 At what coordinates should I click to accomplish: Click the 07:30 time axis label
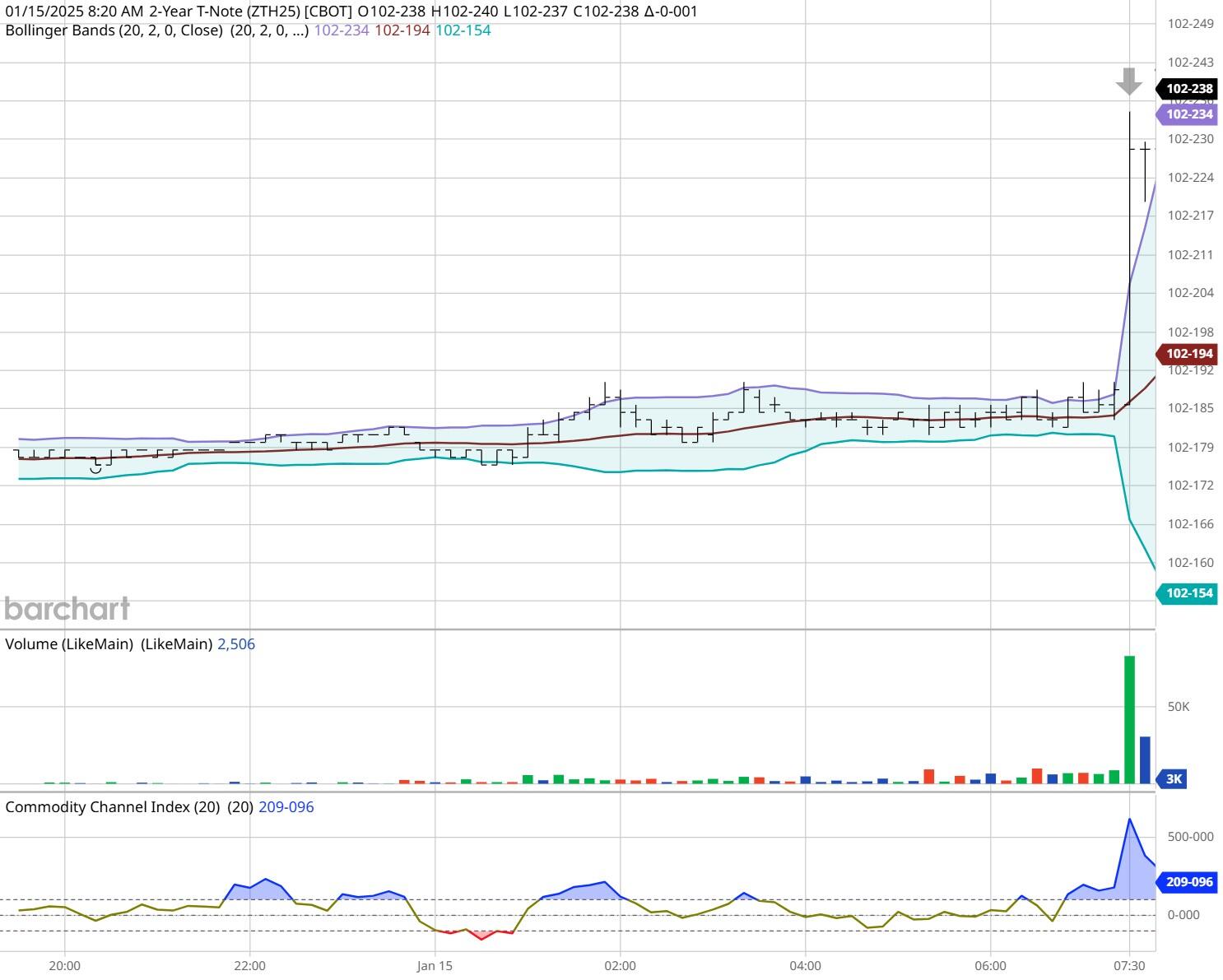pos(1129,966)
